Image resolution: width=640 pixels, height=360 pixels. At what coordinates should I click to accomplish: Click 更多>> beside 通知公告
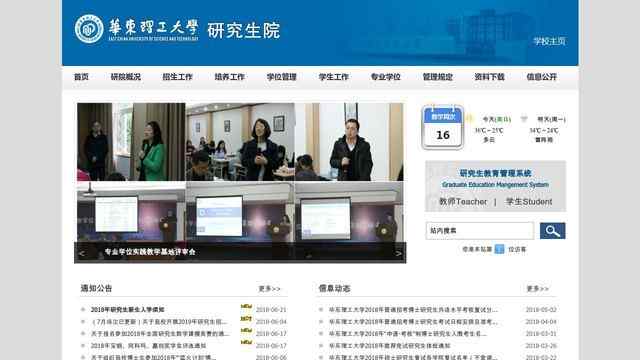click(x=269, y=289)
